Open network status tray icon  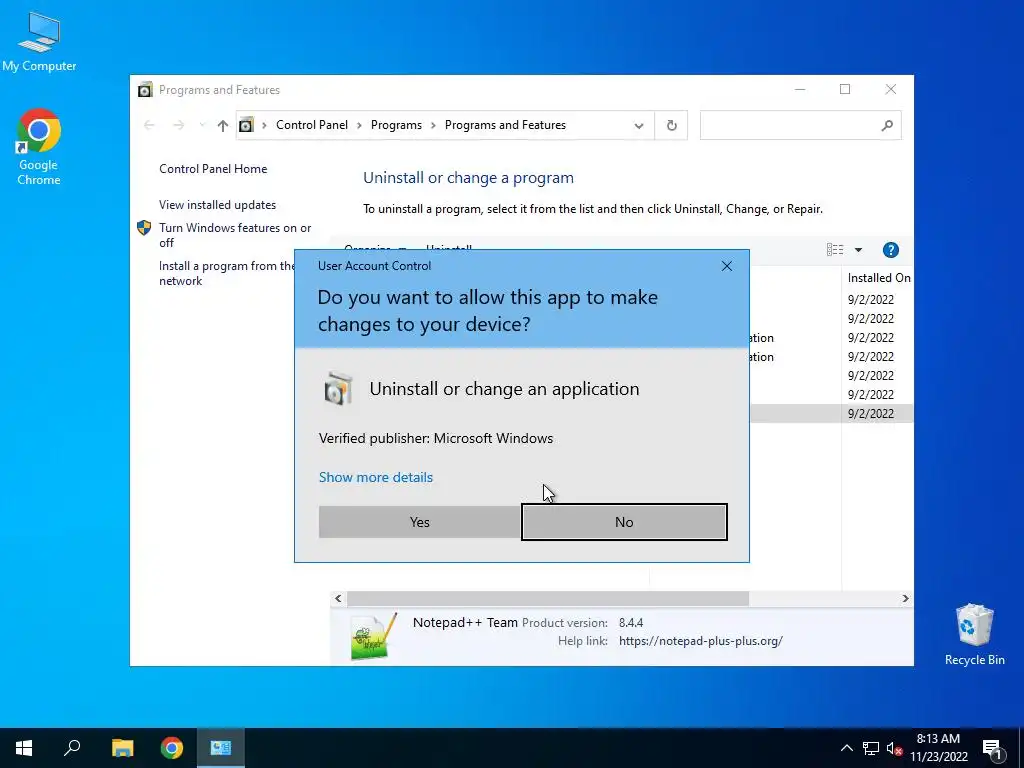871,748
